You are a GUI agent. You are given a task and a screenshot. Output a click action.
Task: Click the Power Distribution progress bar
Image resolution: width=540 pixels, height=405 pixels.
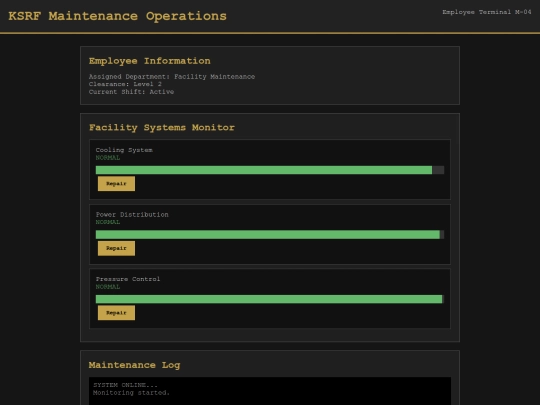(270, 235)
